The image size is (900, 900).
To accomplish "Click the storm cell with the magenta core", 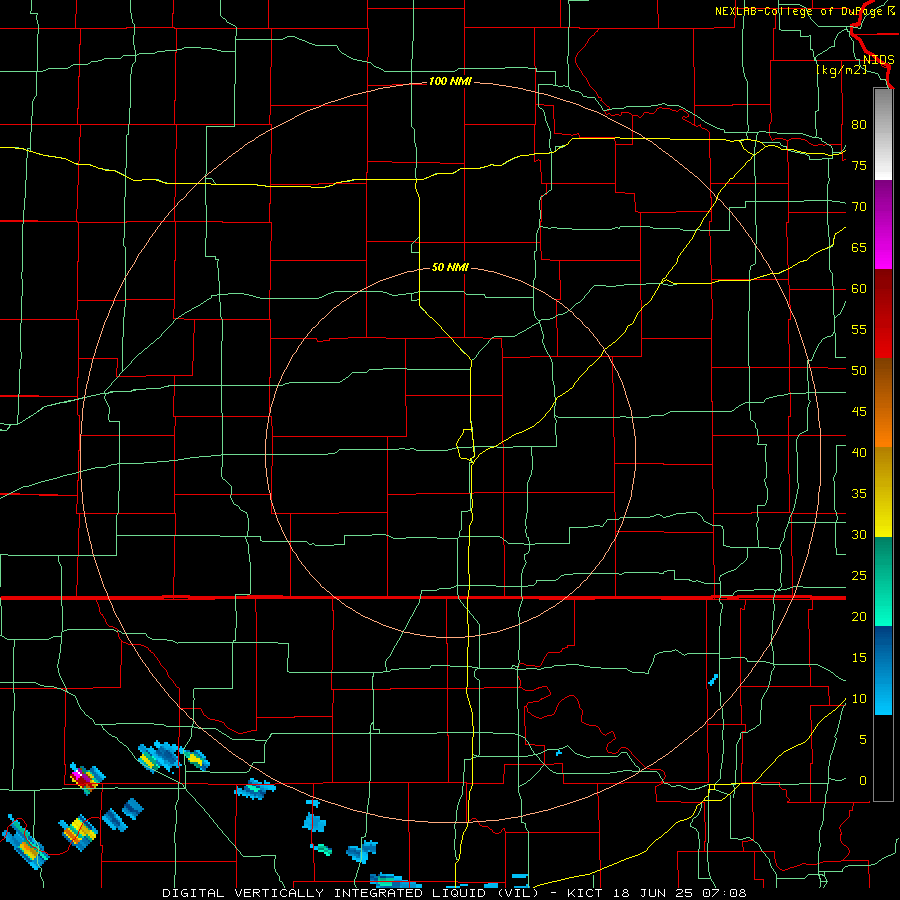I will click(x=86, y=778).
